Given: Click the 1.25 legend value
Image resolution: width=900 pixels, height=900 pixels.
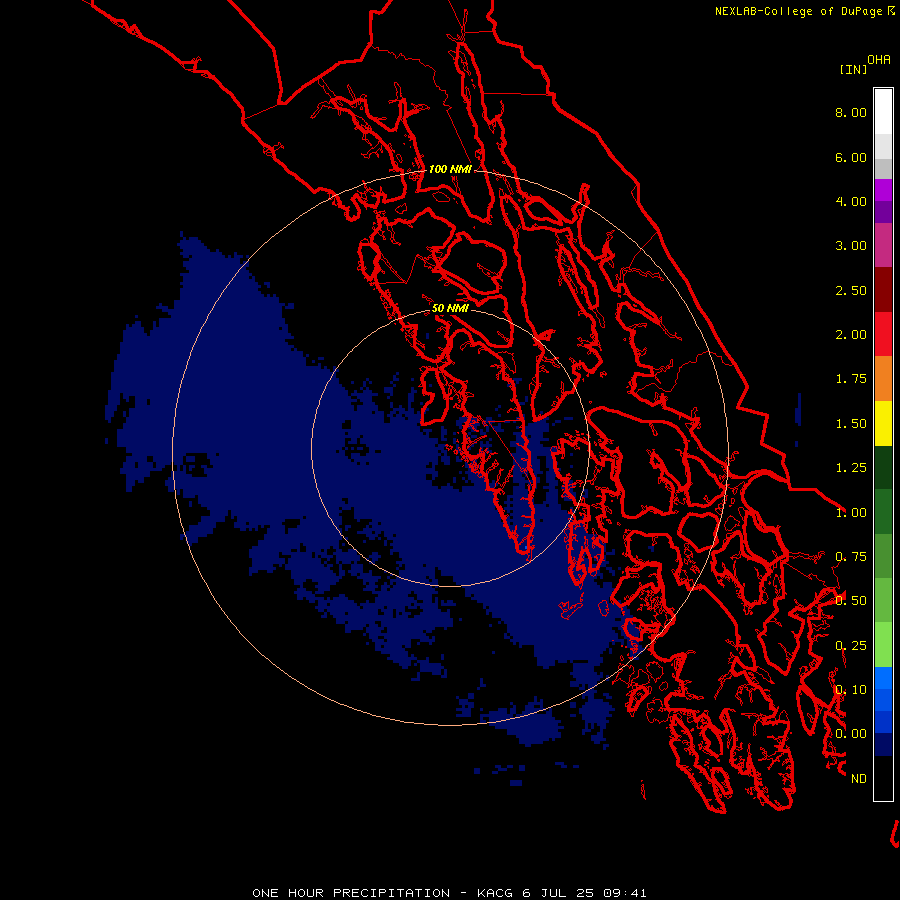Looking at the screenshot, I should click(x=851, y=468).
